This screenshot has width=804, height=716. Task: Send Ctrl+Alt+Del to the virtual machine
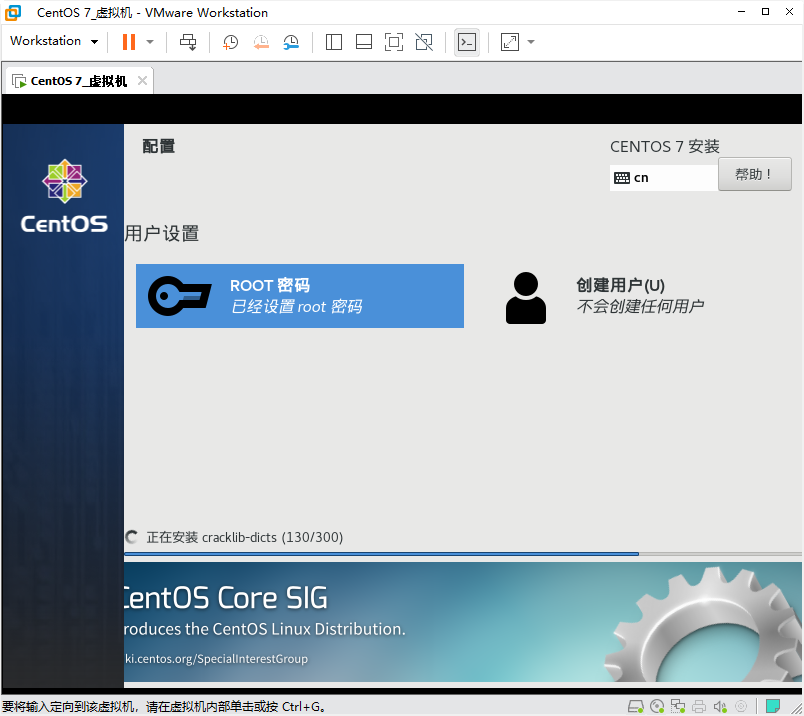point(188,42)
